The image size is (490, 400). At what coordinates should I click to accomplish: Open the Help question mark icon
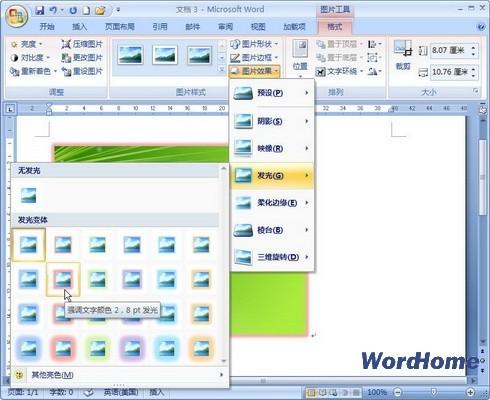click(481, 27)
